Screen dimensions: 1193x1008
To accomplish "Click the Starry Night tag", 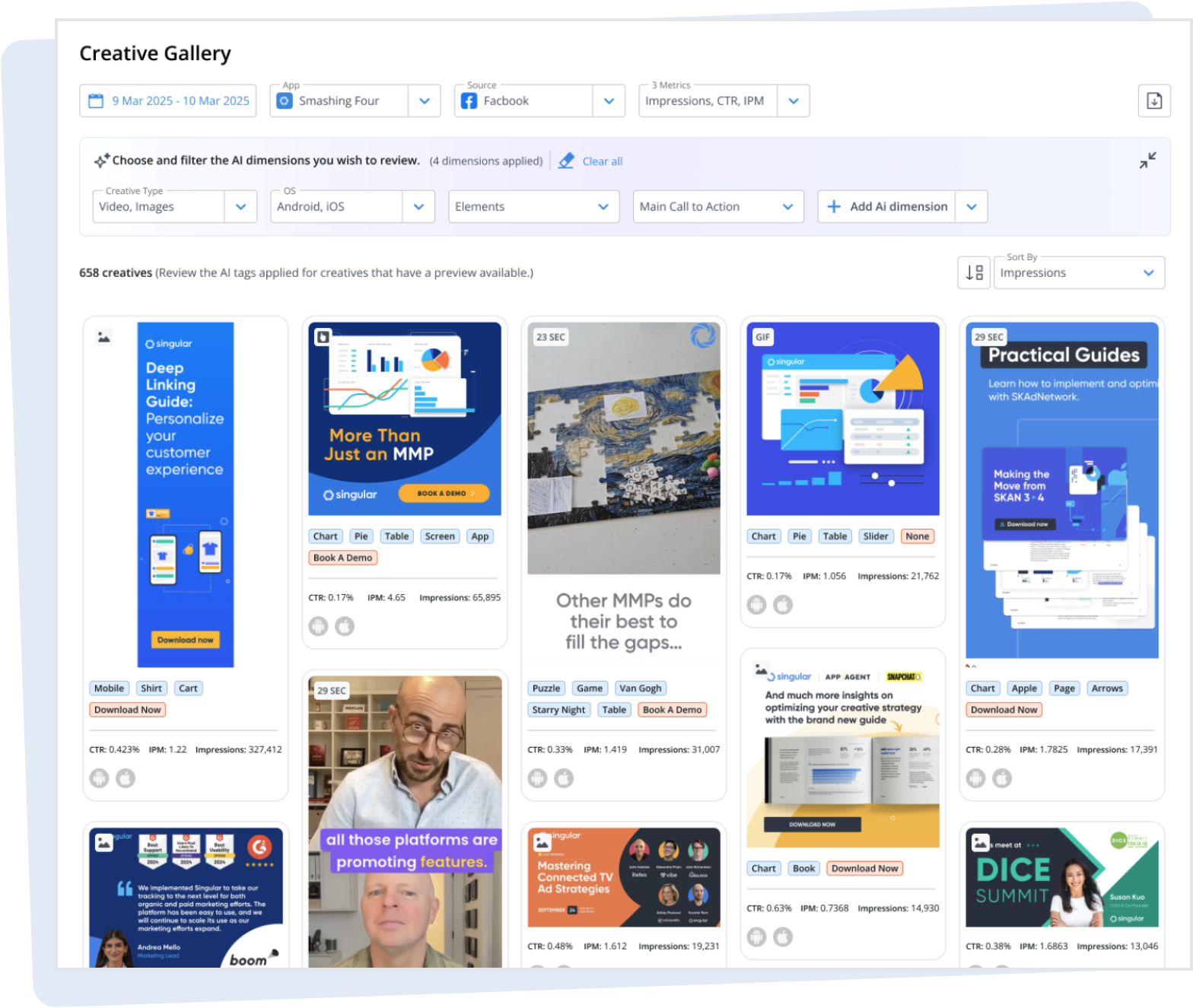I will tap(559, 710).
